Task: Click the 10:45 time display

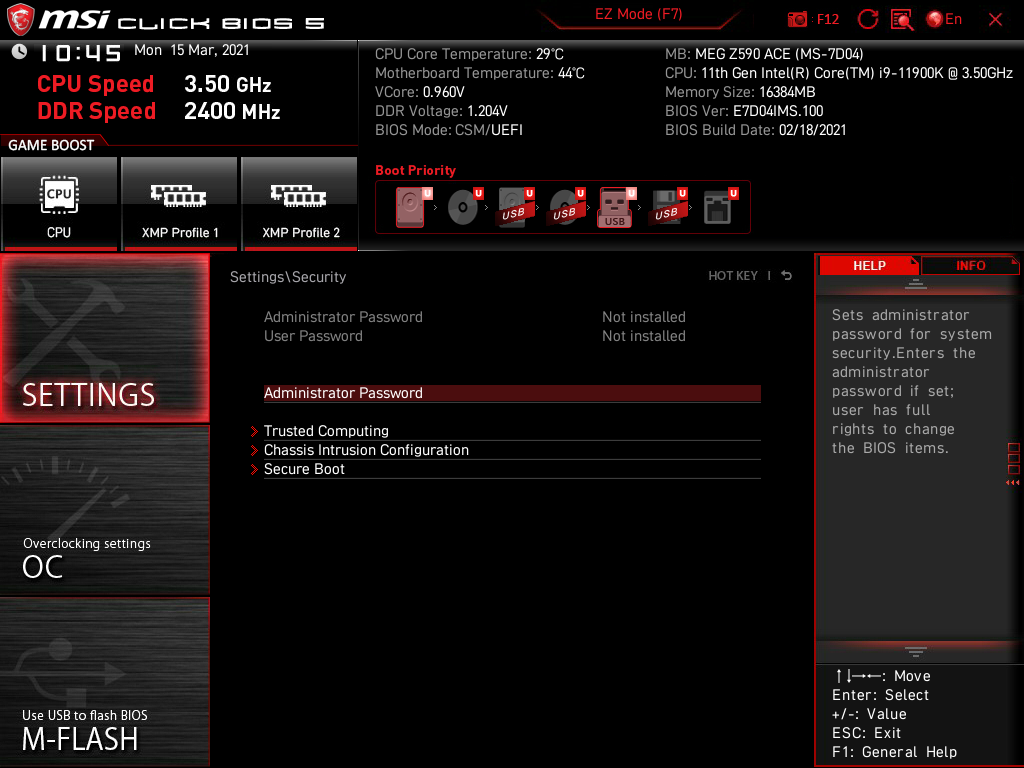Action: click(80, 53)
